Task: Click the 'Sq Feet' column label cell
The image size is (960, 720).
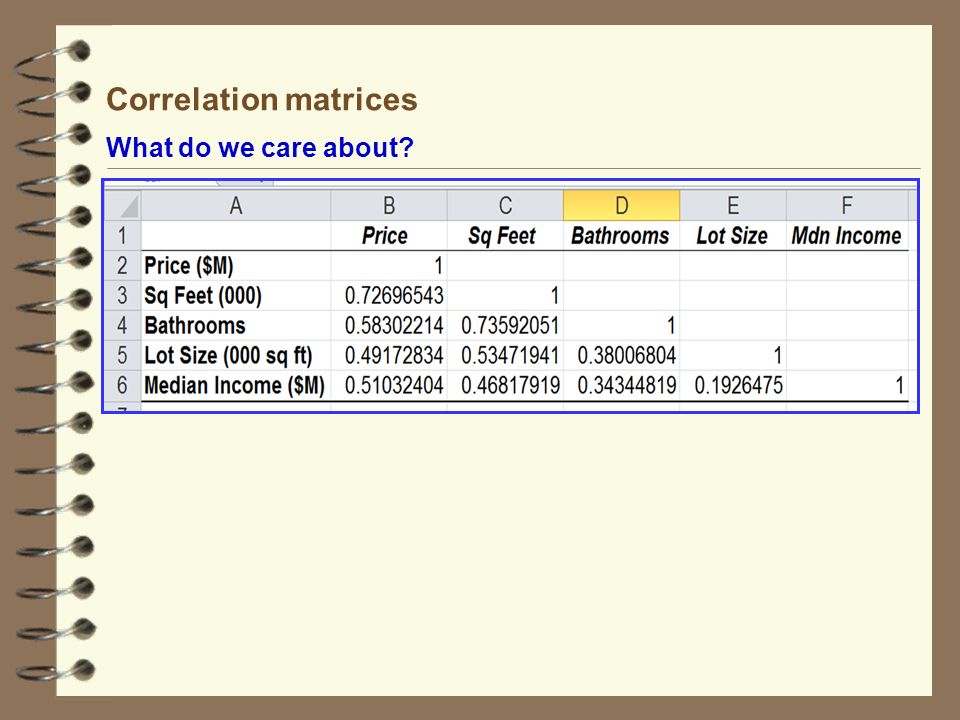Action: 505,236
